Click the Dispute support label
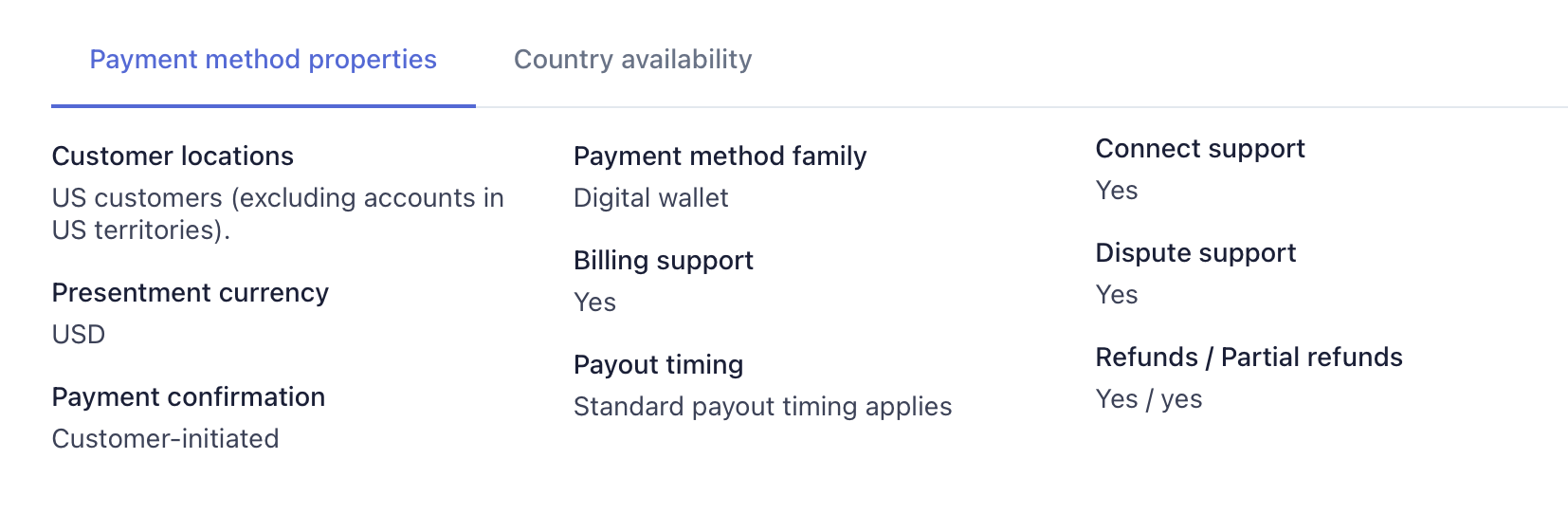Screen dimensions: 1568x514 (x=1194, y=253)
